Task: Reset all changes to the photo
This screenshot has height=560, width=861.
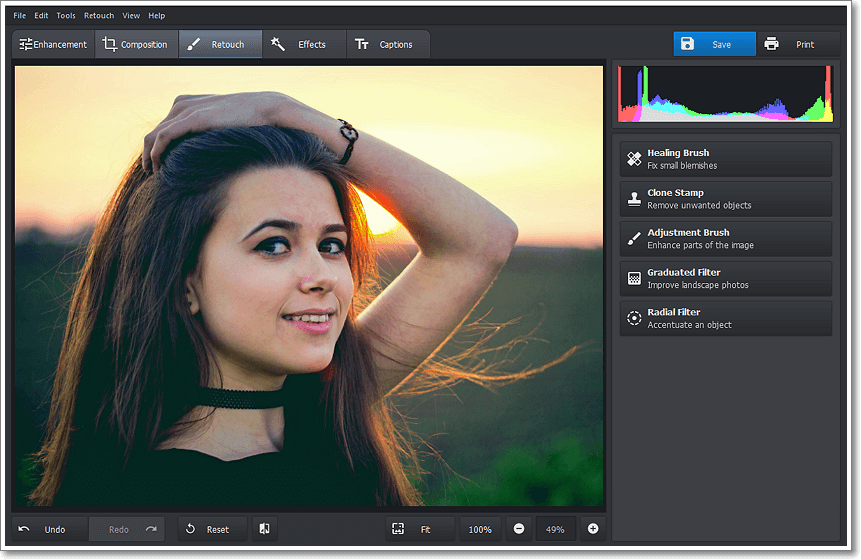Action: tap(211, 529)
